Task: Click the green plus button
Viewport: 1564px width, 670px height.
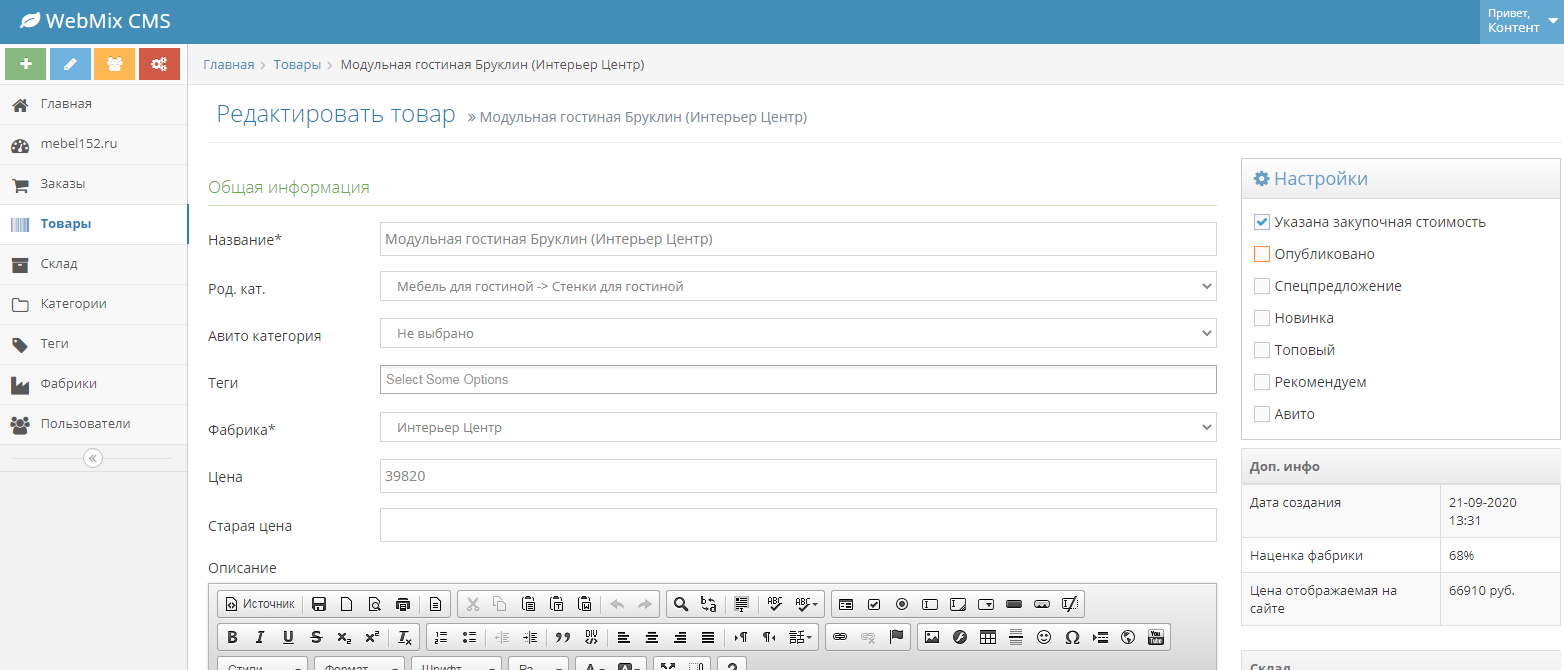Action: 26,64
